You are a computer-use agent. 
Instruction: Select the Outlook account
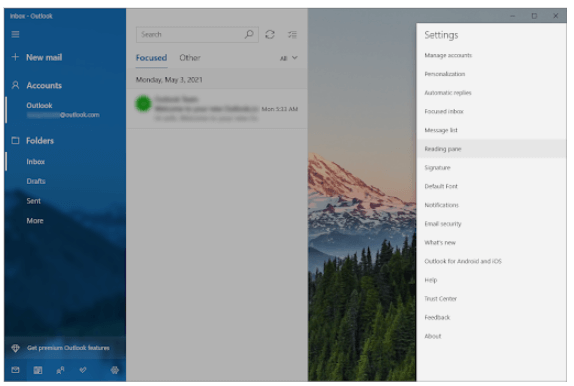tap(65, 110)
